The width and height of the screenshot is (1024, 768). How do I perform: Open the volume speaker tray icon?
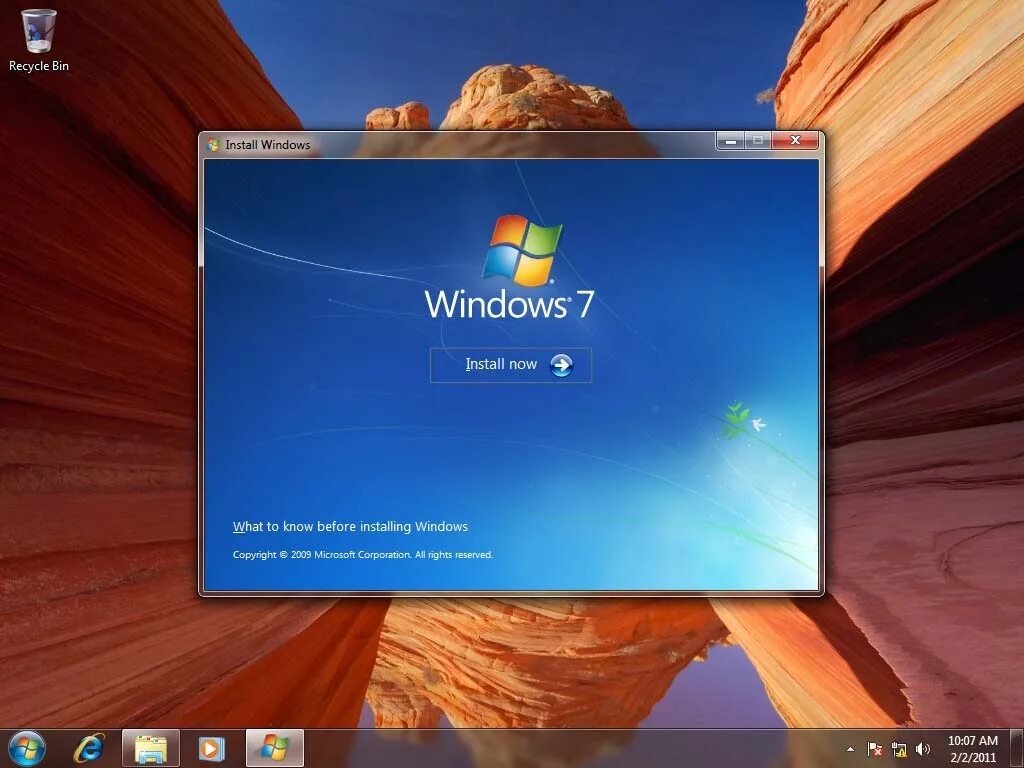tap(923, 749)
